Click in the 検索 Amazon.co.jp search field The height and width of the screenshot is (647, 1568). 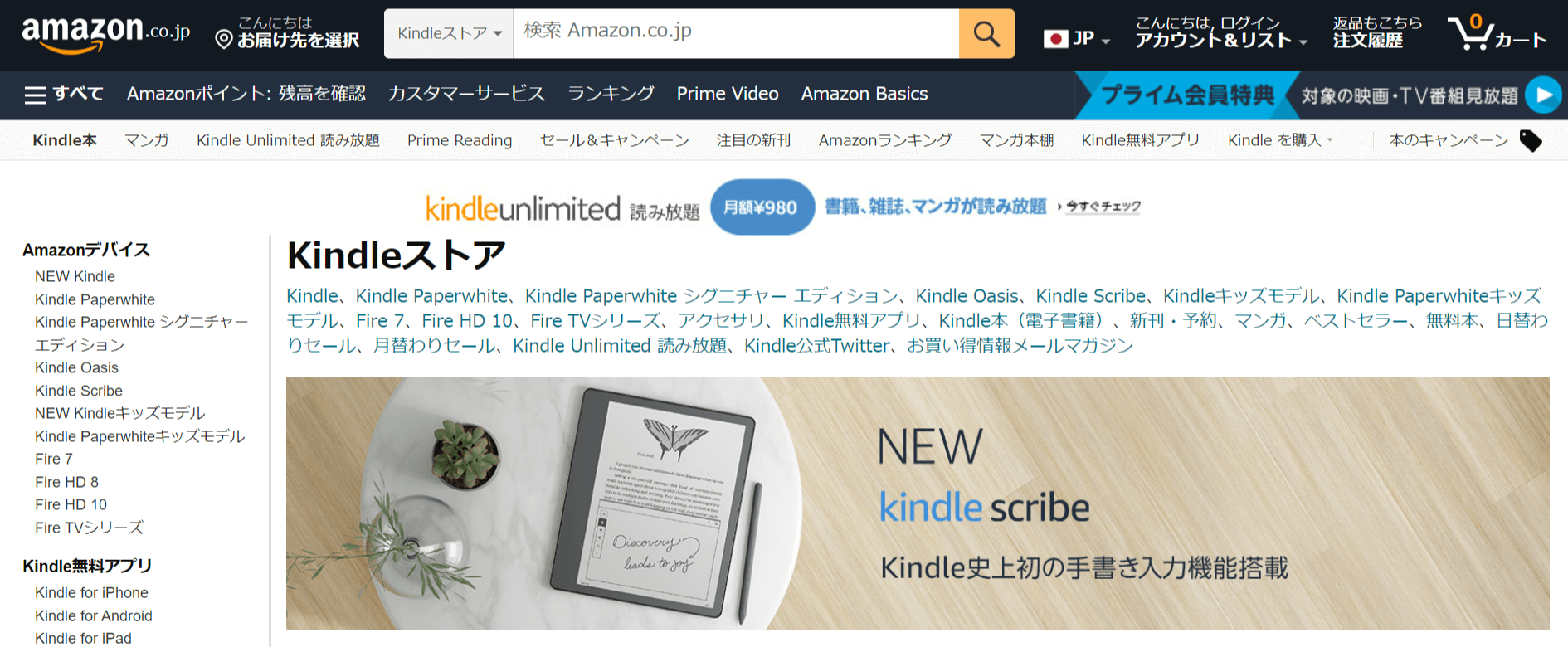click(736, 34)
